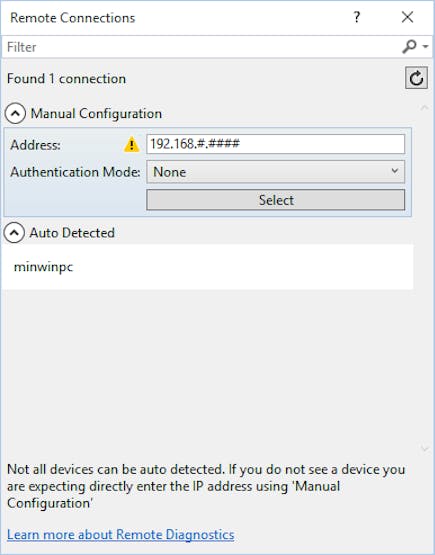Click the Found 1 connection label
This screenshot has height=555, width=435.
[x=66, y=79]
